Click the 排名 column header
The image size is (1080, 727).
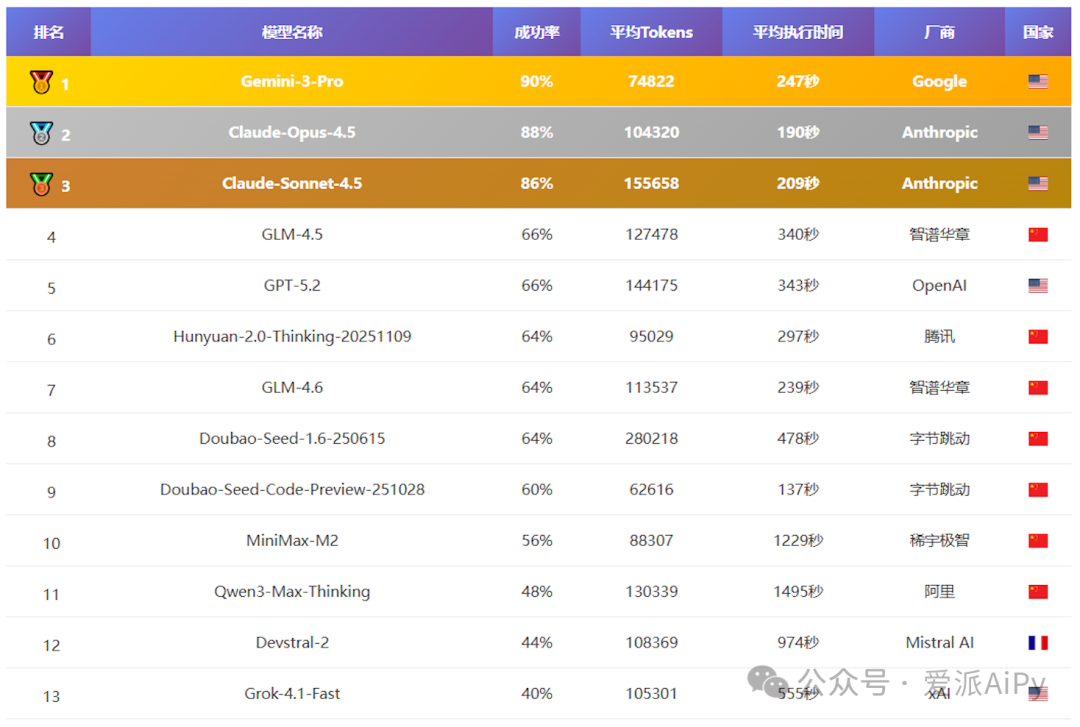pos(48,32)
